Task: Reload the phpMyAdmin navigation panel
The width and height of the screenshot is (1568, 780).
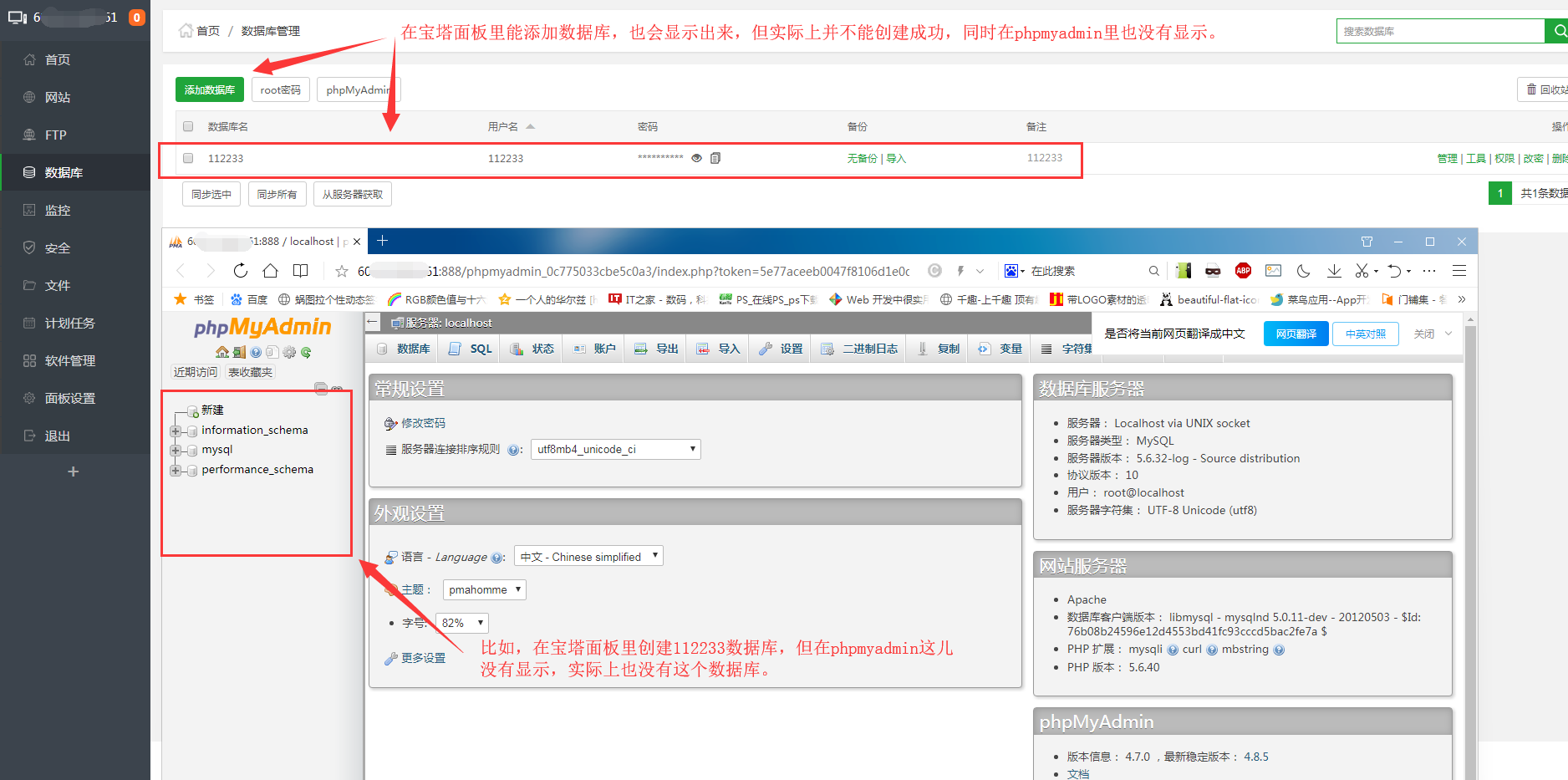Action: click(x=306, y=353)
